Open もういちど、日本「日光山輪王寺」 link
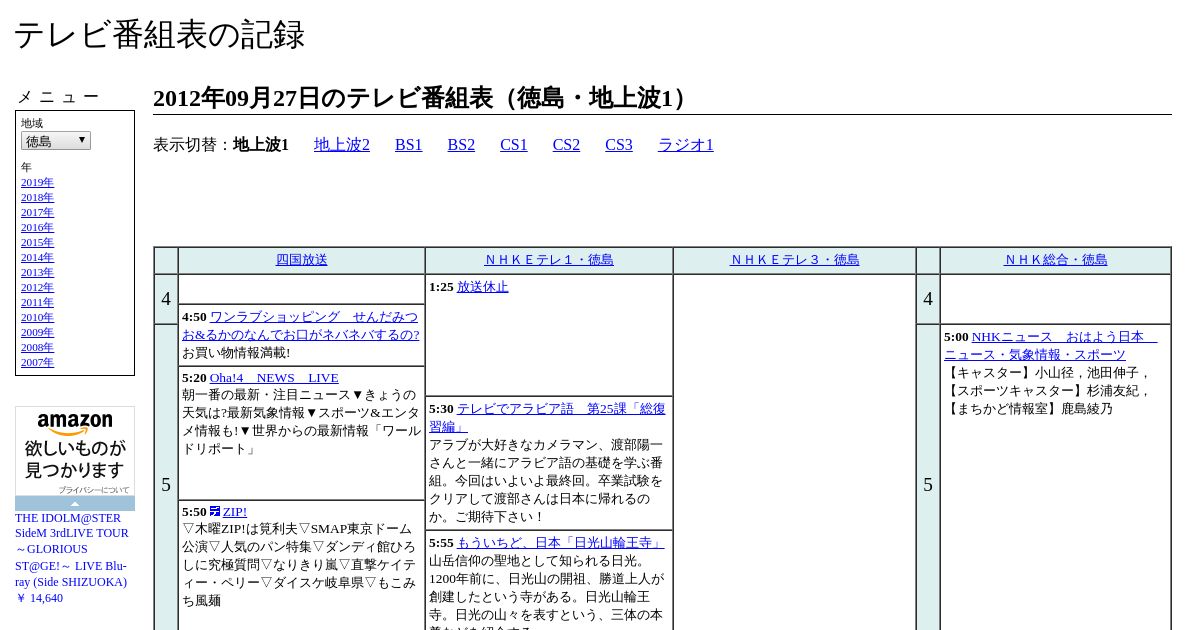 [x=561, y=543]
